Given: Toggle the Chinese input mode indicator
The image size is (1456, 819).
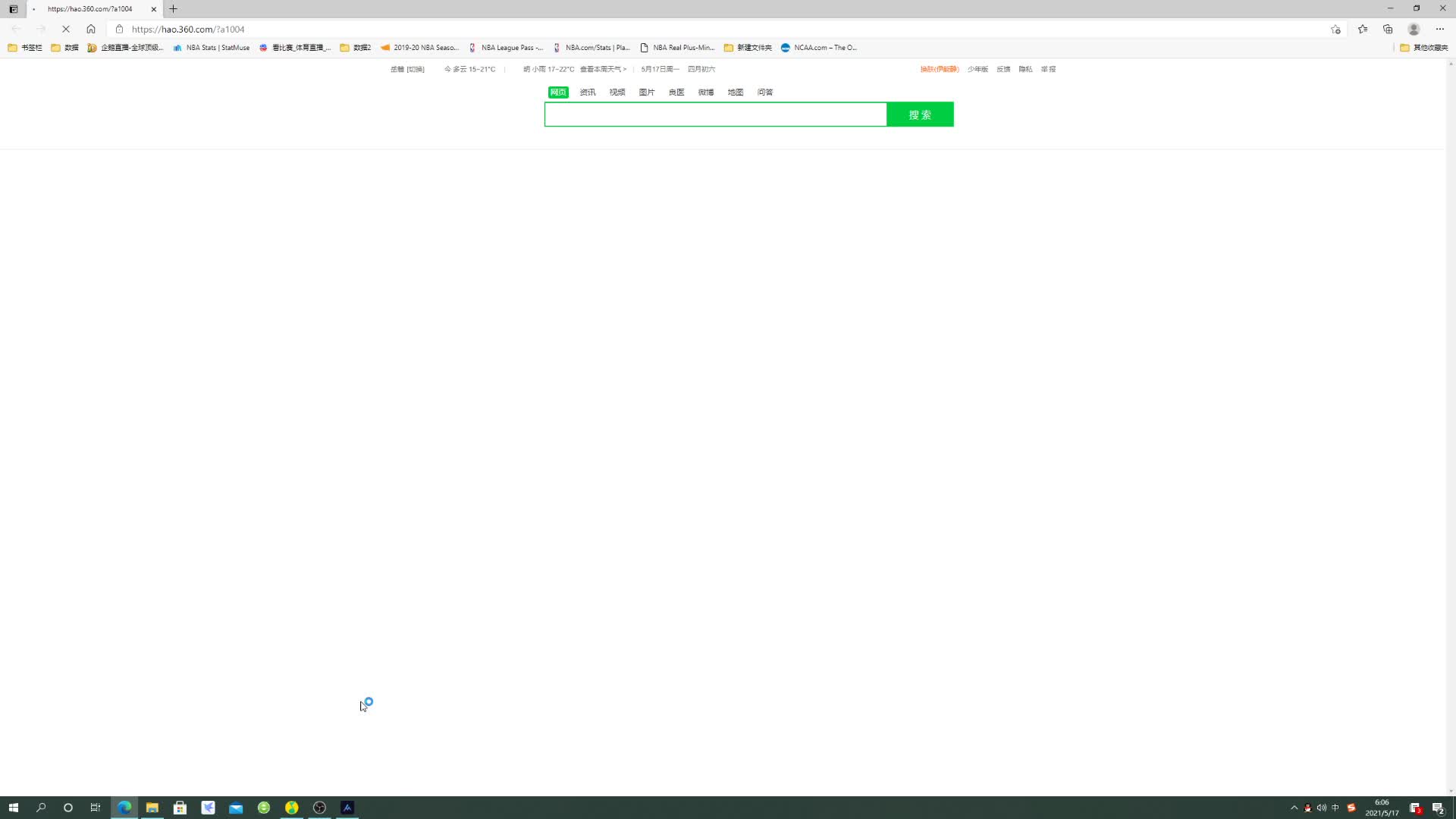Looking at the screenshot, I should click(1335, 808).
